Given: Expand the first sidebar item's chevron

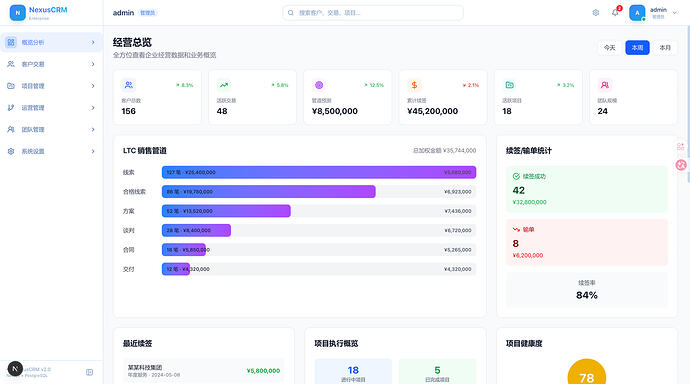Looking at the screenshot, I should pos(93,43).
